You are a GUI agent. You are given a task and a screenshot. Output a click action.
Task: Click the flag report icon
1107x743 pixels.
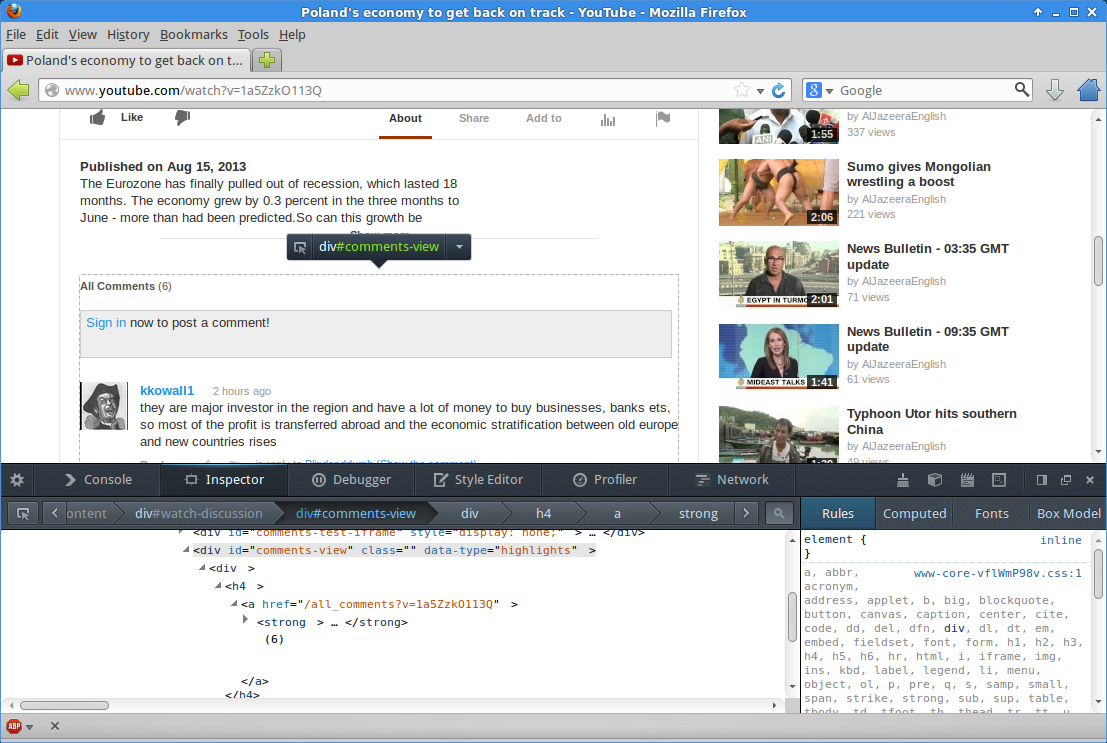click(x=662, y=119)
